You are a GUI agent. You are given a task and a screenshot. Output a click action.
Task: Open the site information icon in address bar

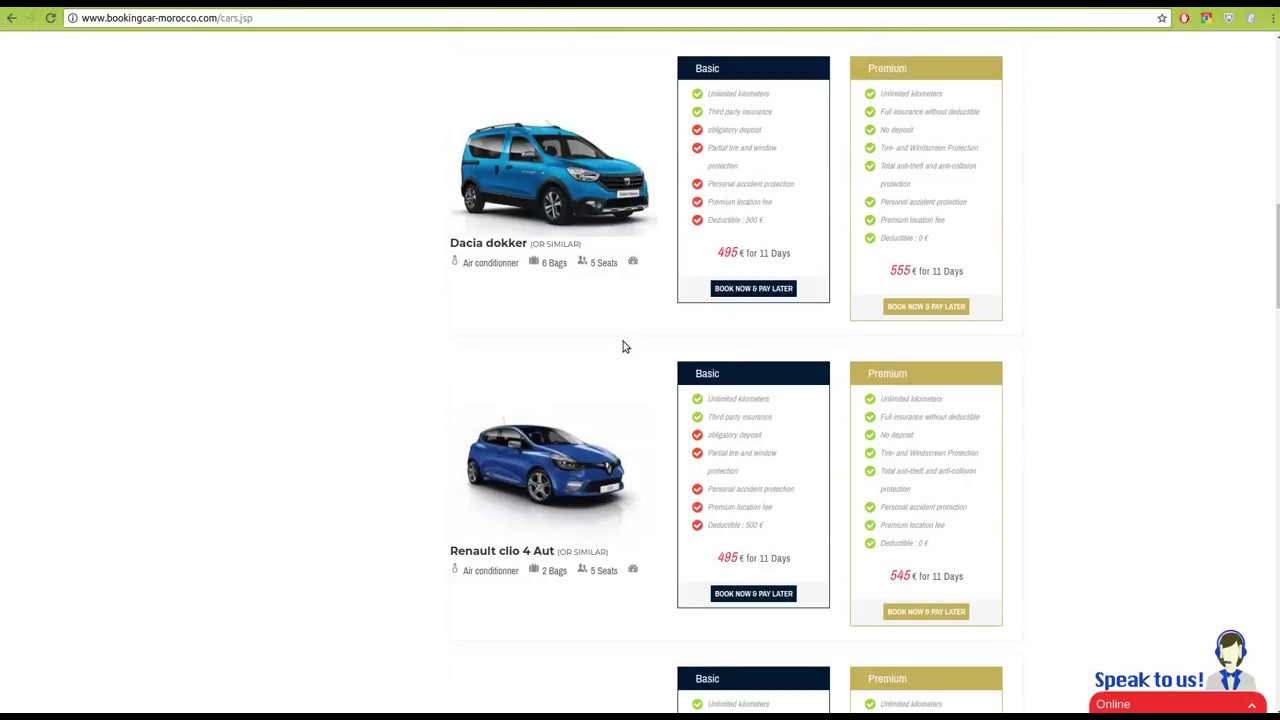coord(72,18)
